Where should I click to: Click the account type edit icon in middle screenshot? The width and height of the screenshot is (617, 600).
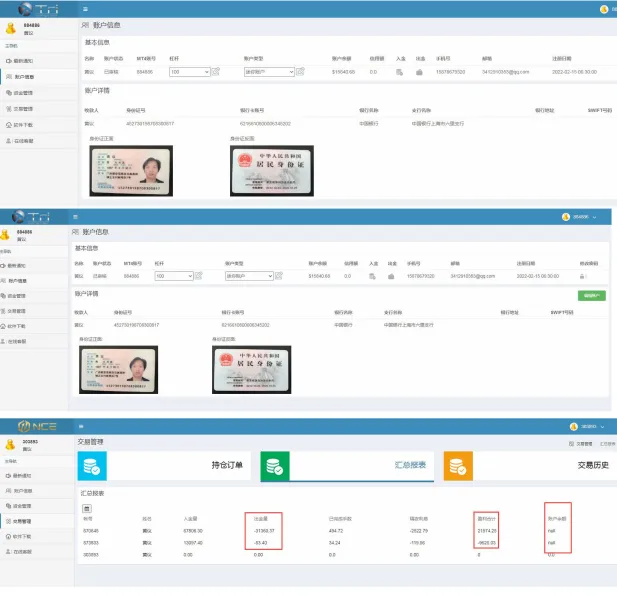279,276
